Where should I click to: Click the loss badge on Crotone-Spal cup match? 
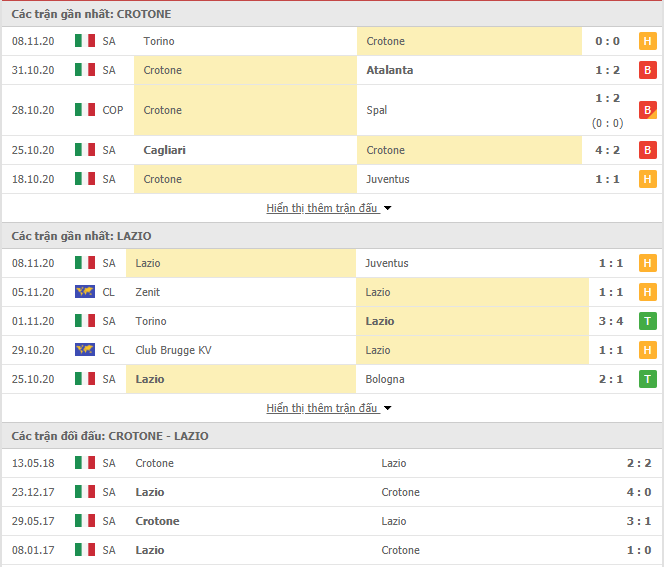[647, 110]
